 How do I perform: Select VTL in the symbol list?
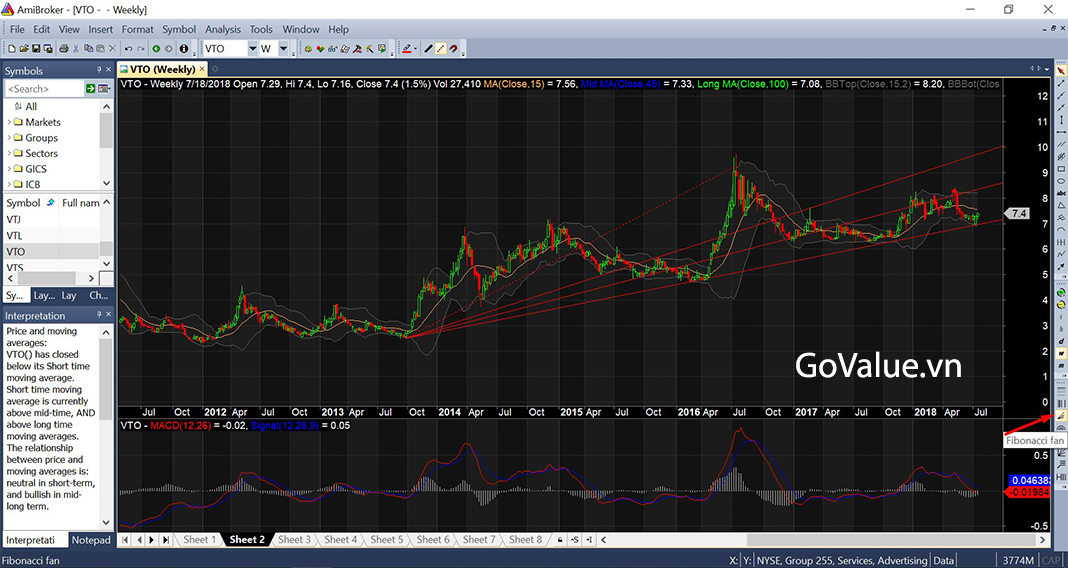coord(51,235)
